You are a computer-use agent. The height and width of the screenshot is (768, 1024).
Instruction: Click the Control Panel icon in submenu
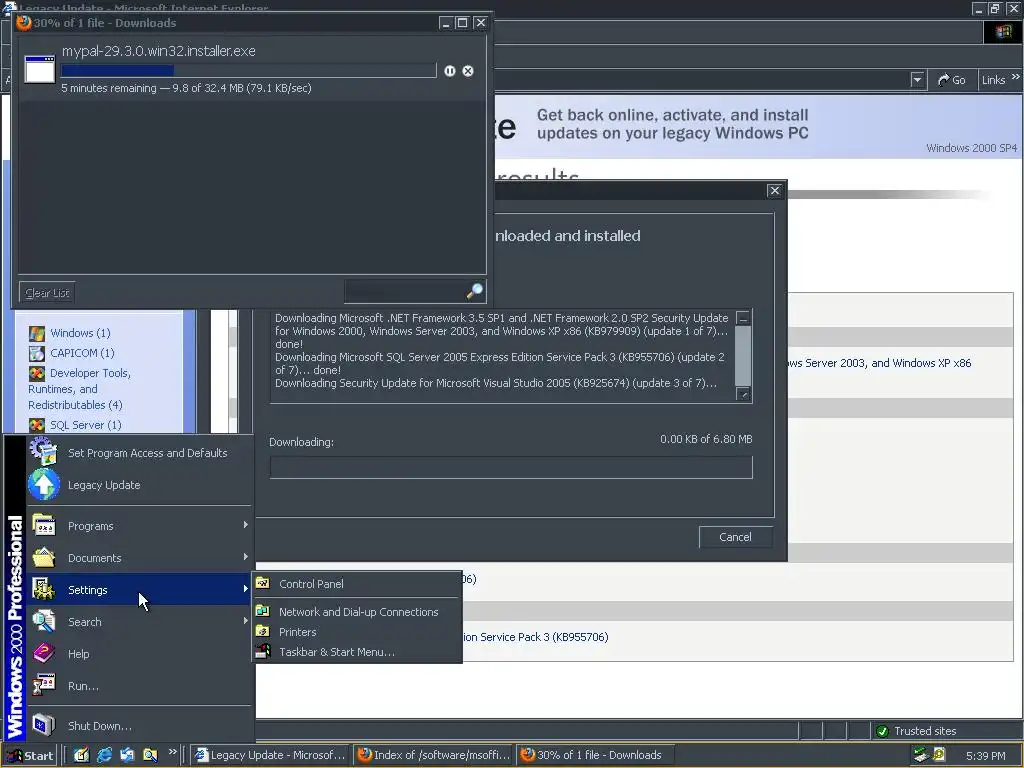click(263, 583)
